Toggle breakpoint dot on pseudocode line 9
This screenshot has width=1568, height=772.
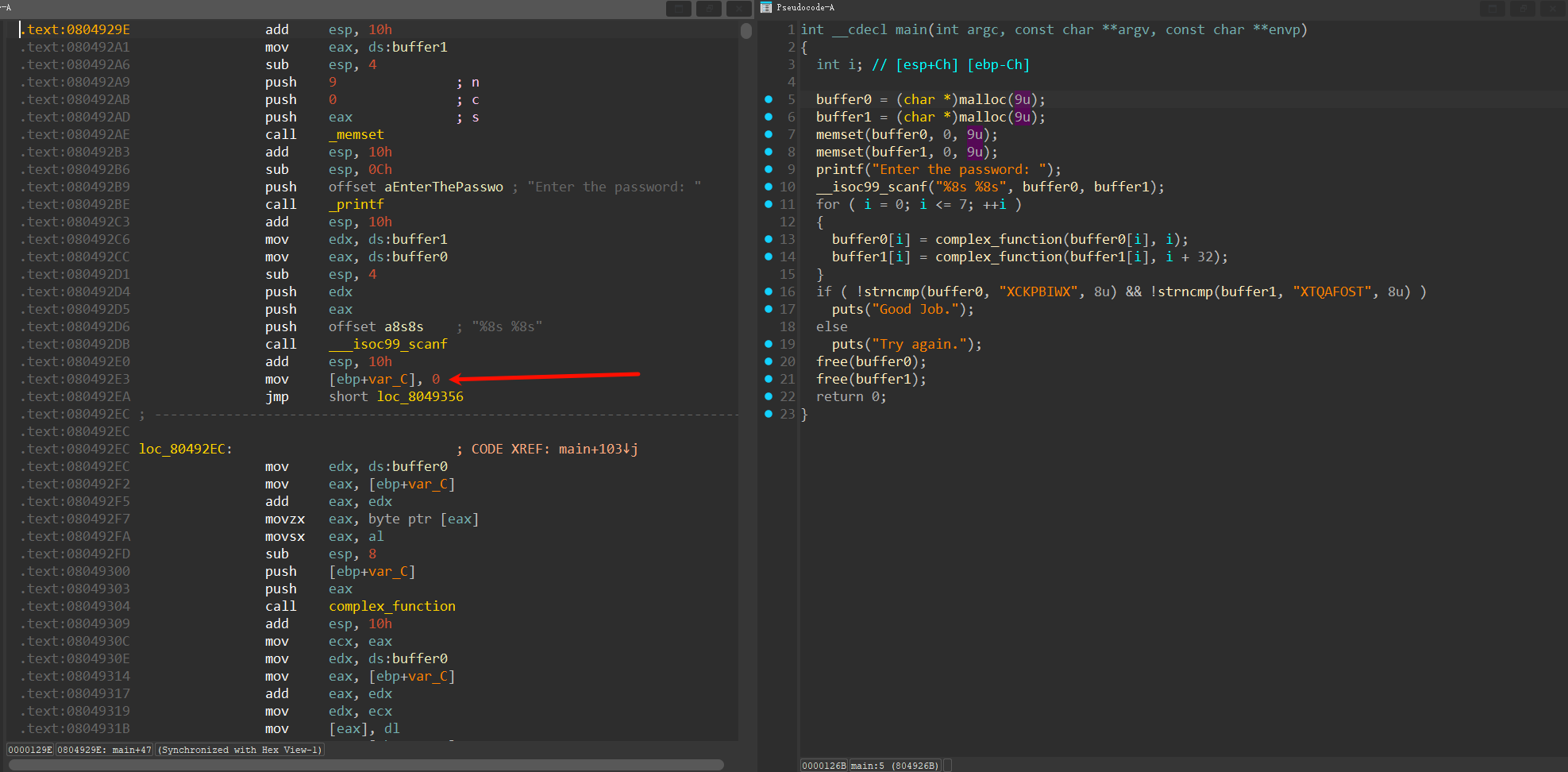769,169
